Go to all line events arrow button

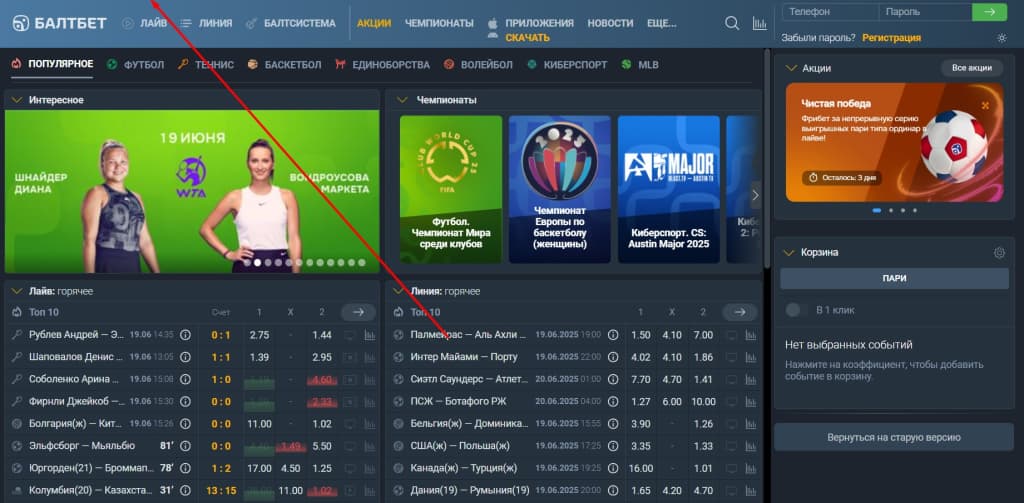(x=740, y=312)
